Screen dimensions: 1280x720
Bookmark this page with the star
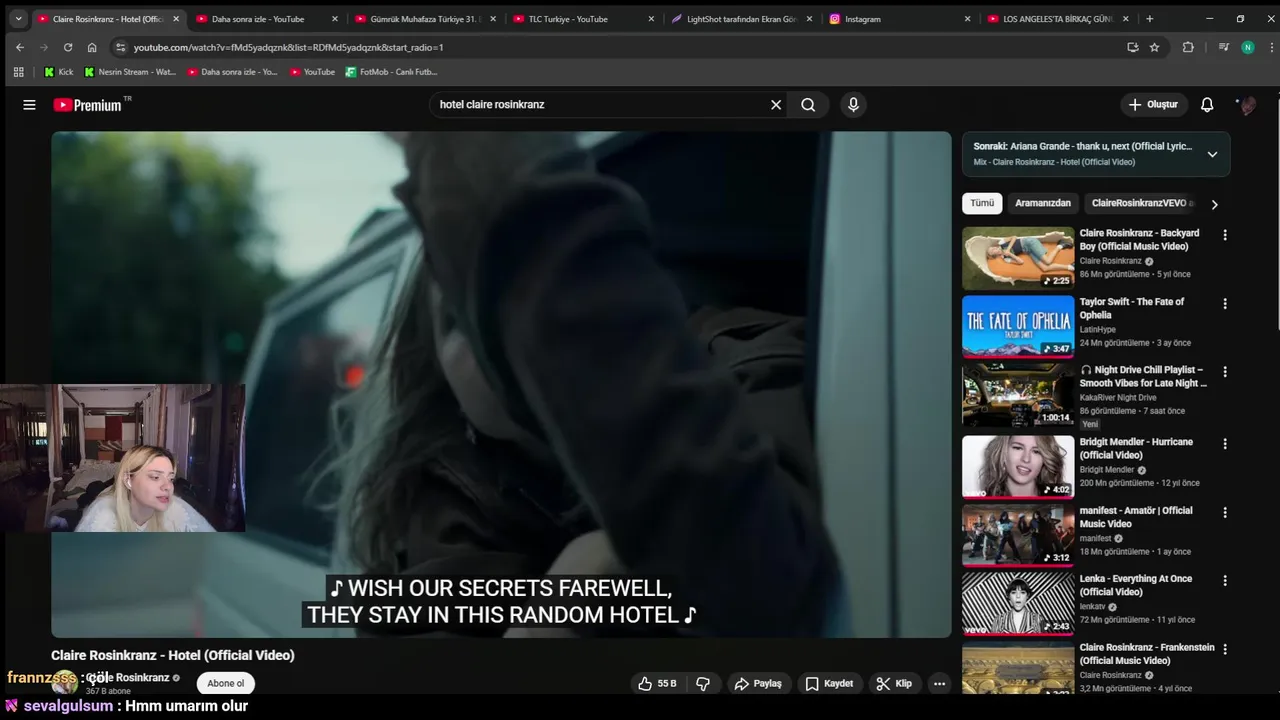tap(1154, 47)
